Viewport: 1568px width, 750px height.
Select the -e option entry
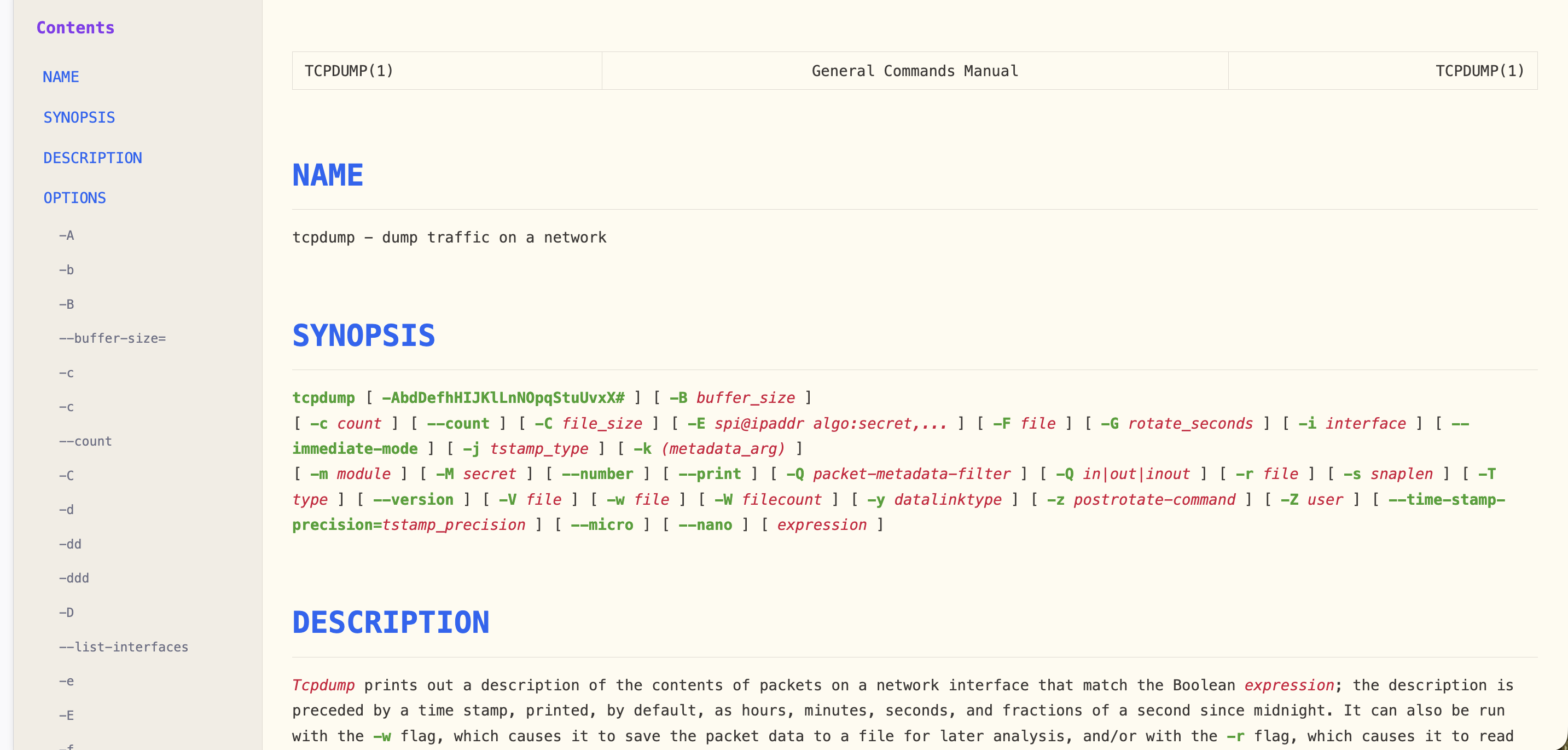pyautogui.click(x=66, y=681)
